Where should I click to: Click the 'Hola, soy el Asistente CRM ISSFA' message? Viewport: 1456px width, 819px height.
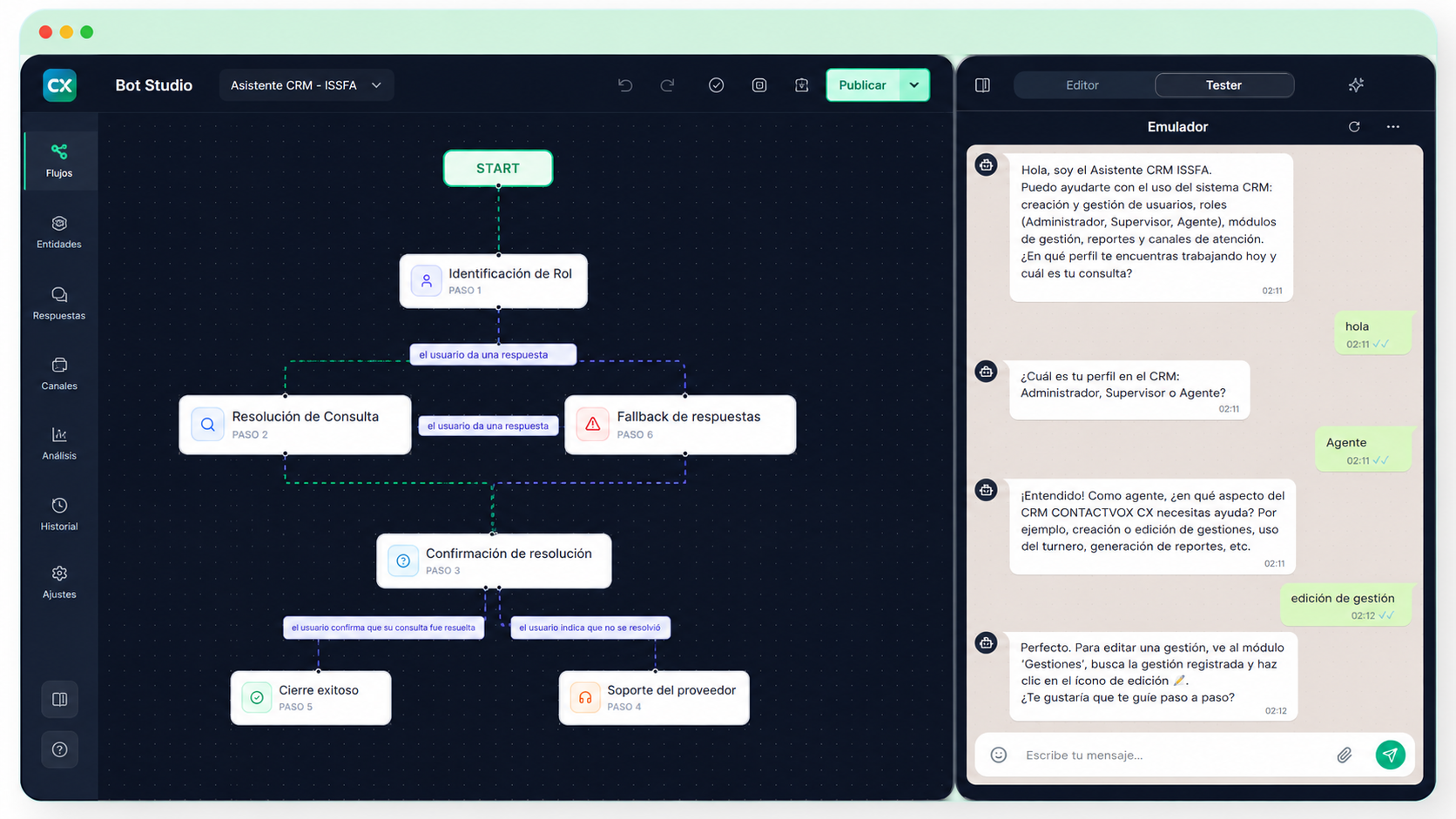(1151, 228)
